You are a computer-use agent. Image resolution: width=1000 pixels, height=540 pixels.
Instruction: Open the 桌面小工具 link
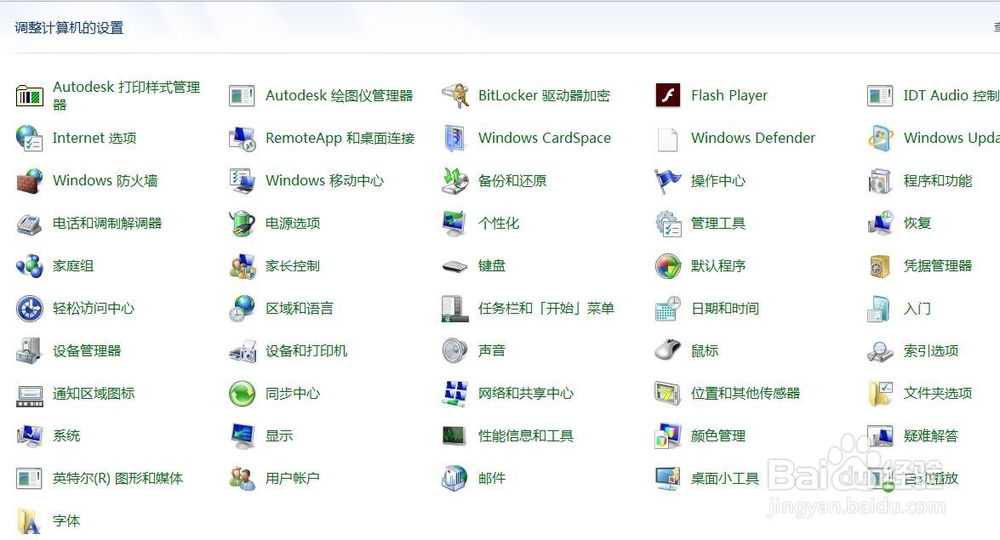724,479
